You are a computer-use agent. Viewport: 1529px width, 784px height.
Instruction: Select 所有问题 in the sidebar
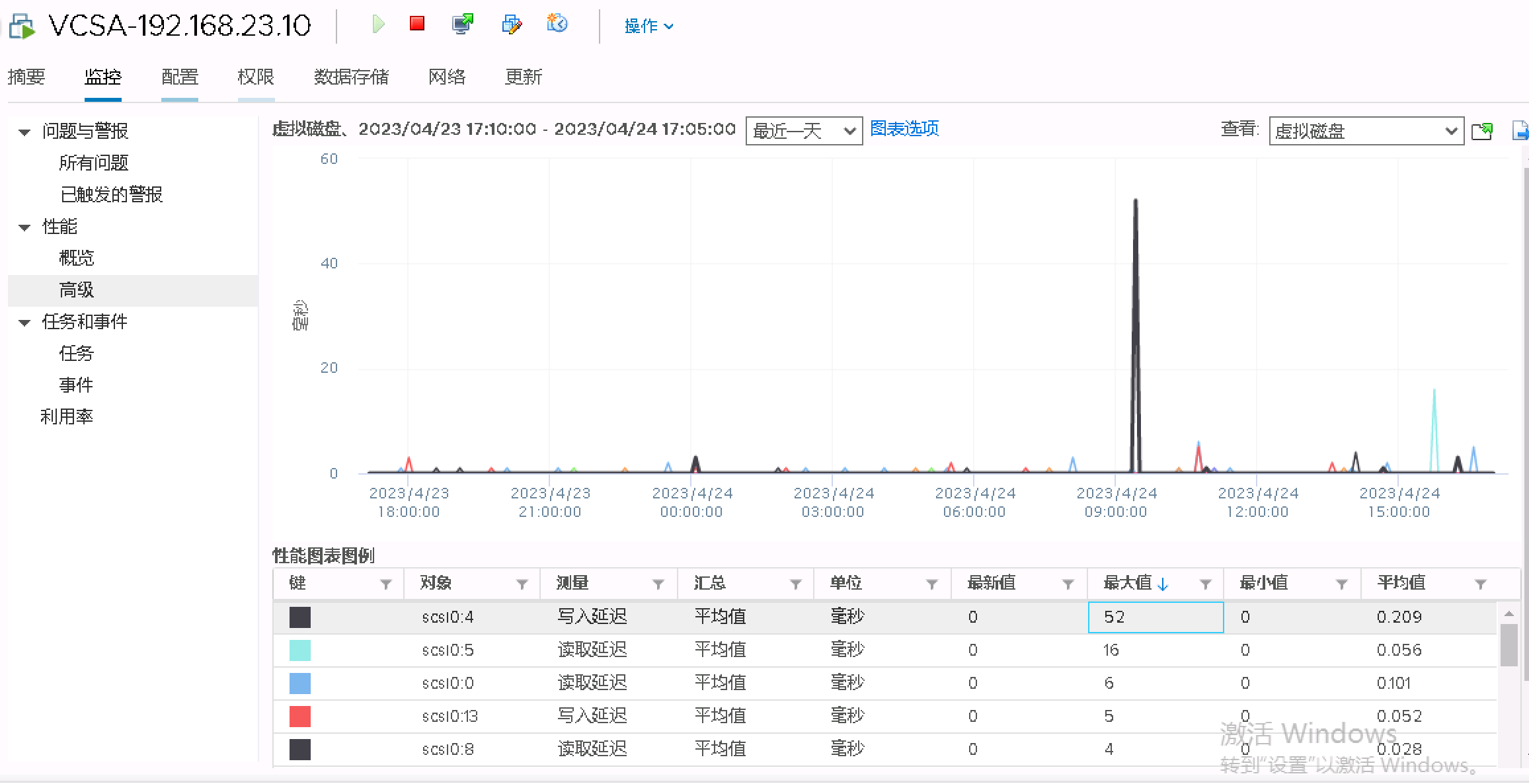tap(94, 163)
